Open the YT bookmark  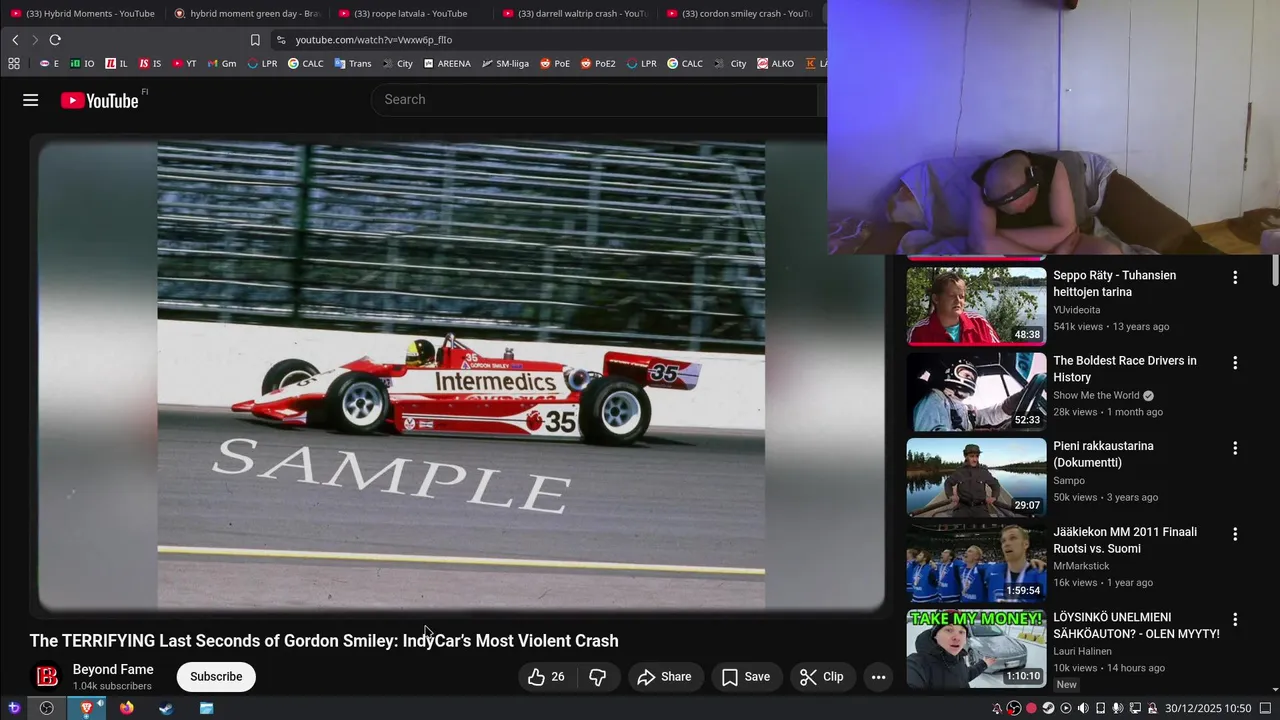coord(184,63)
